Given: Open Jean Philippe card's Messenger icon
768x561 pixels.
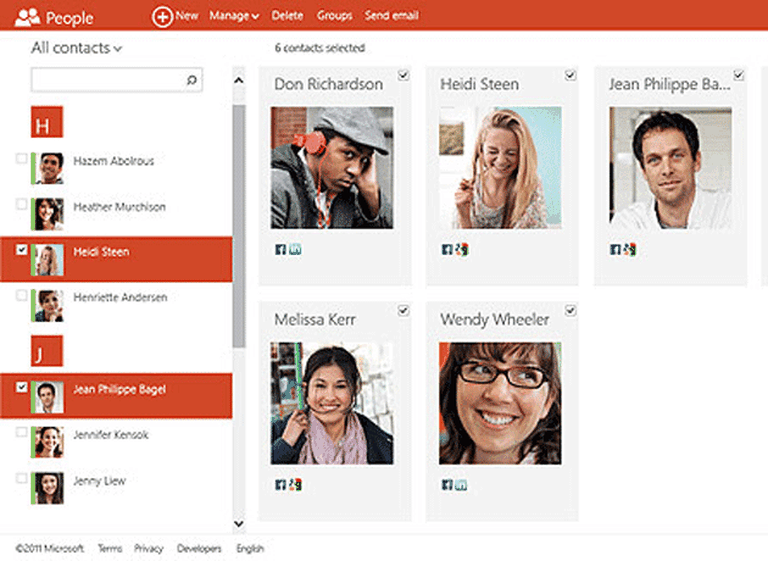Looking at the screenshot, I should (x=629, y=249).
